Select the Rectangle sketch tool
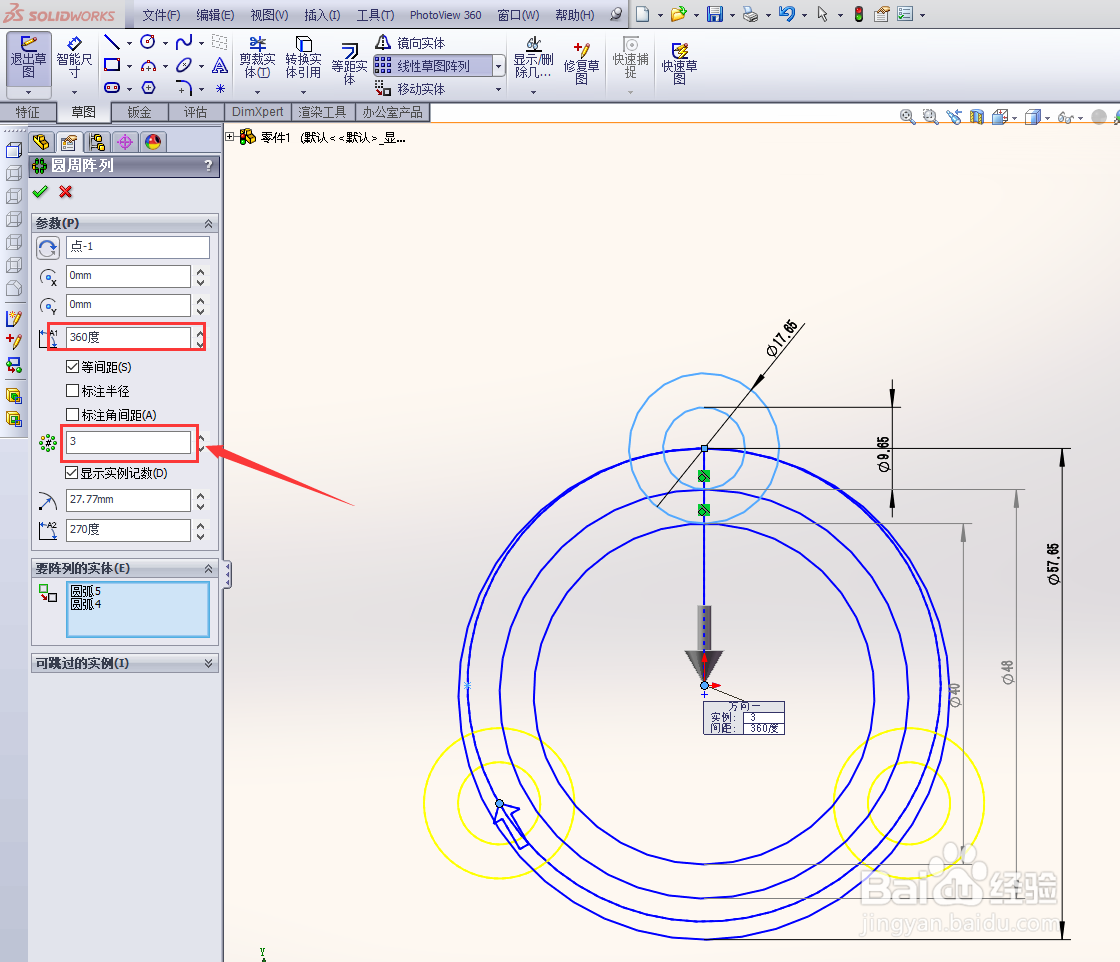Viewport: 1120px width, 962px height. (111, 65)
